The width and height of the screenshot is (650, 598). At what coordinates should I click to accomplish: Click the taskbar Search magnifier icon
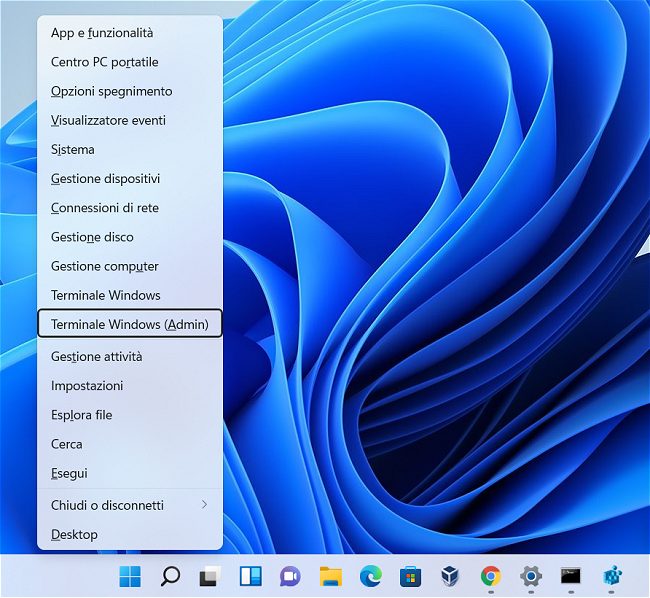tap(170, 576)
